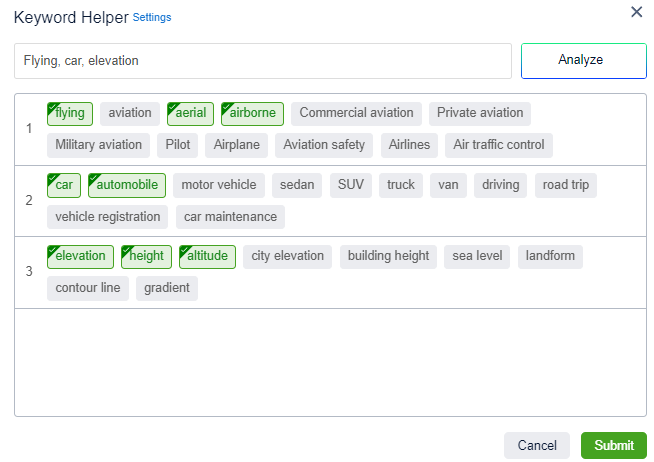Open the Settings link
Viewport: 654px width, 462px height.
pyautogui.click(x=152, y=18)
